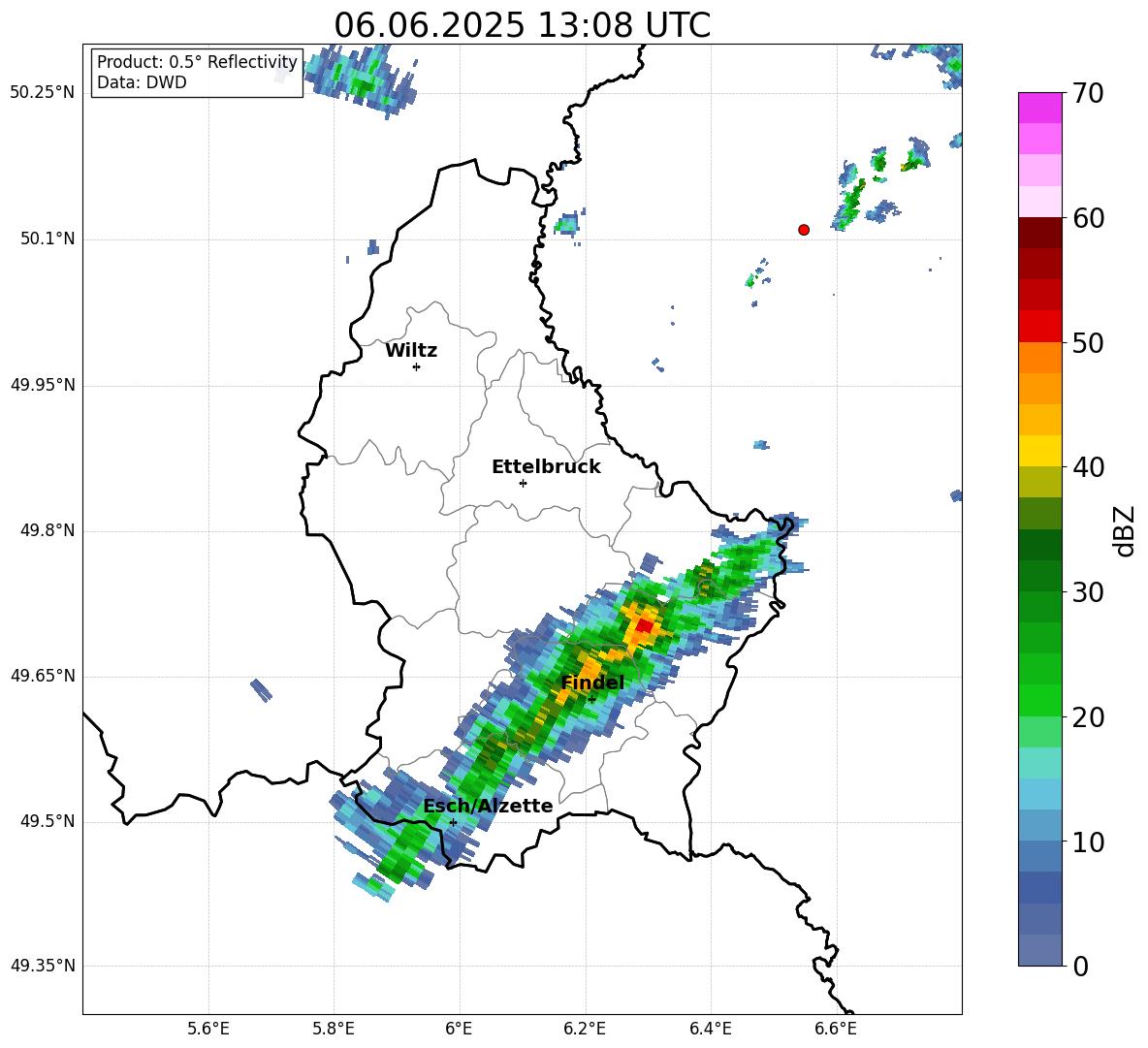
Task: Click the 6°E longitude label
Action: [459, 1029]
